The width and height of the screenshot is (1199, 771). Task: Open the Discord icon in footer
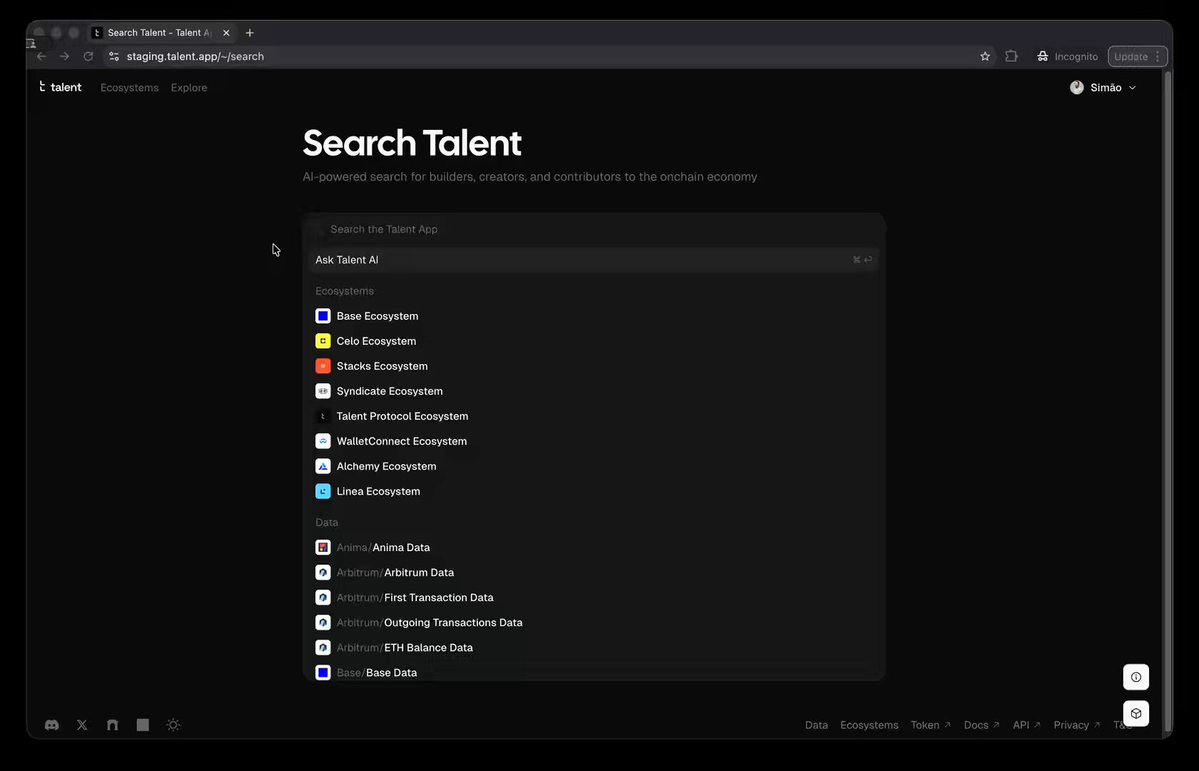tap(52, 724)
